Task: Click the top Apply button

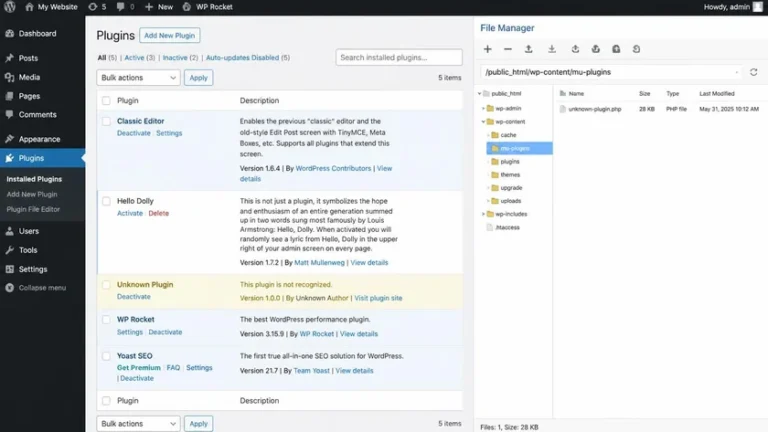Action: click(x=198, y=78)
